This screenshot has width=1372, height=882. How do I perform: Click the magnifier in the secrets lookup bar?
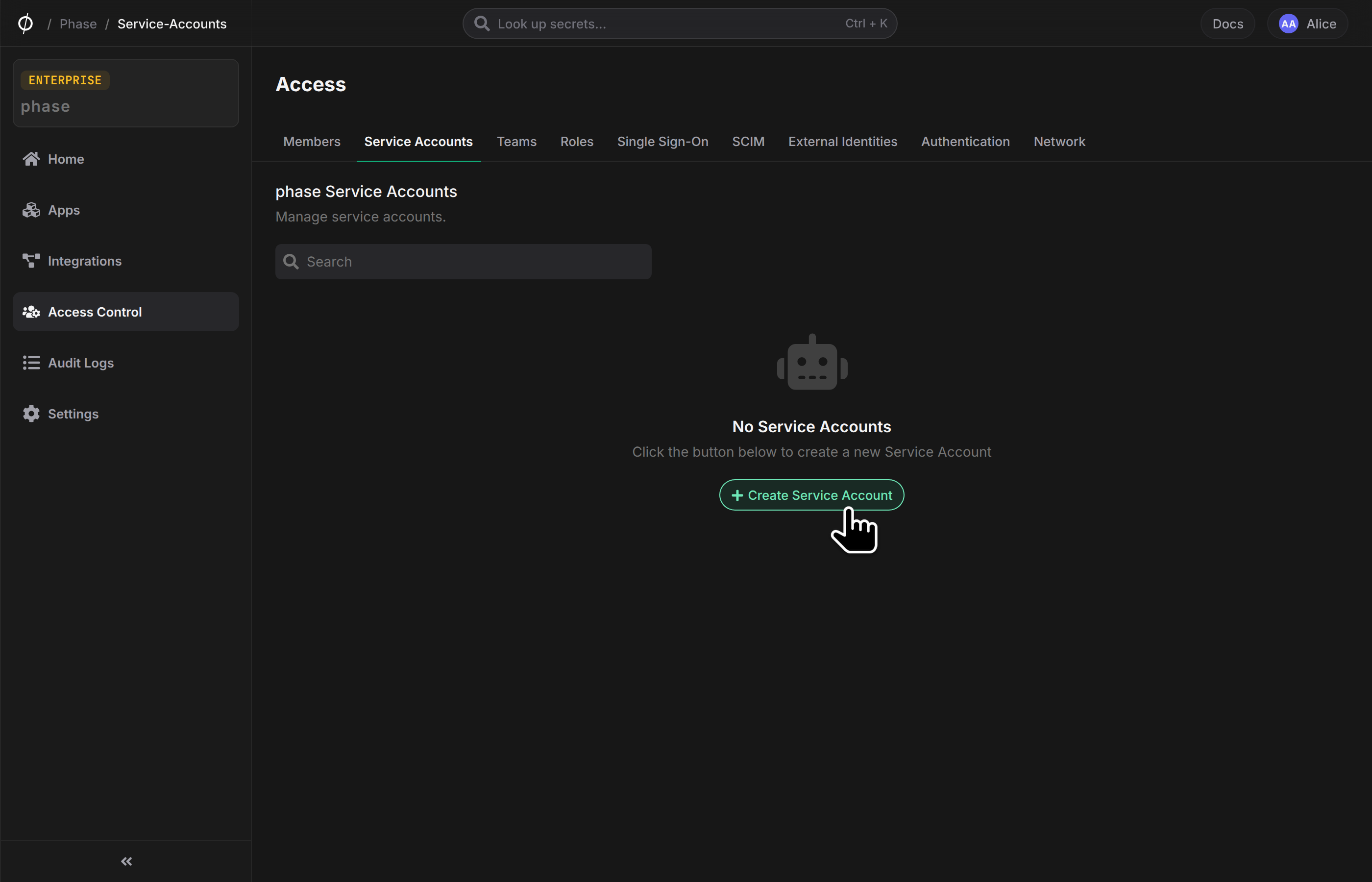[482, 24]
